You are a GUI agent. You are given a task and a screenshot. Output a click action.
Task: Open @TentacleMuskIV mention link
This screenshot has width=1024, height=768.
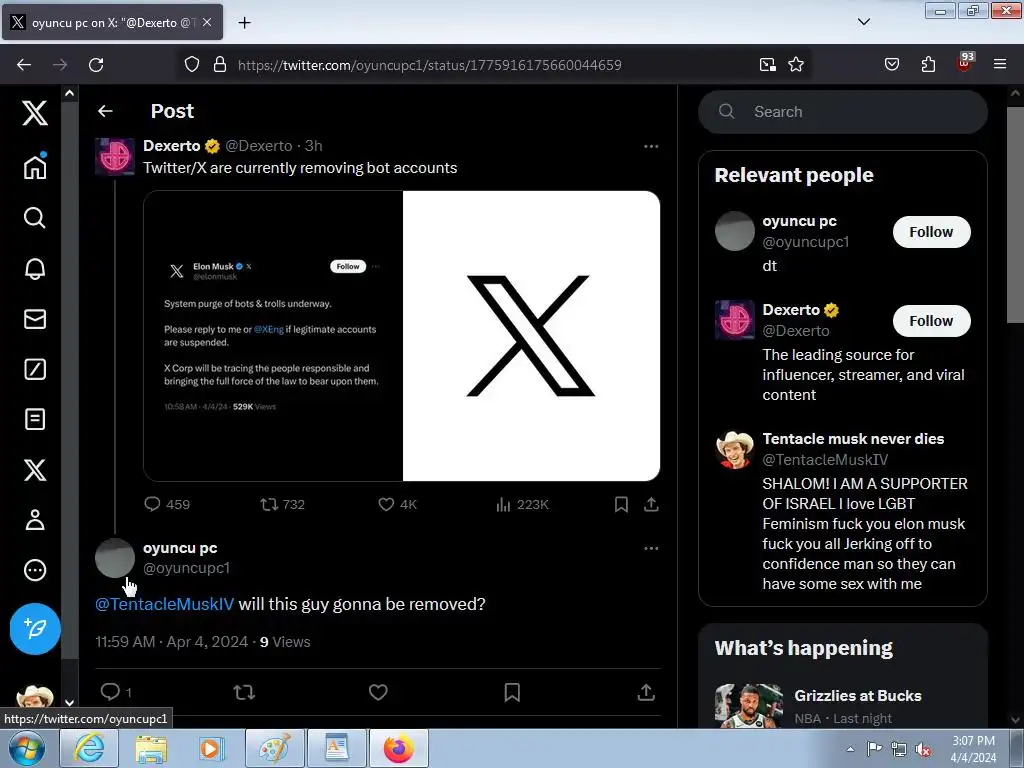[x=165, y=604]
